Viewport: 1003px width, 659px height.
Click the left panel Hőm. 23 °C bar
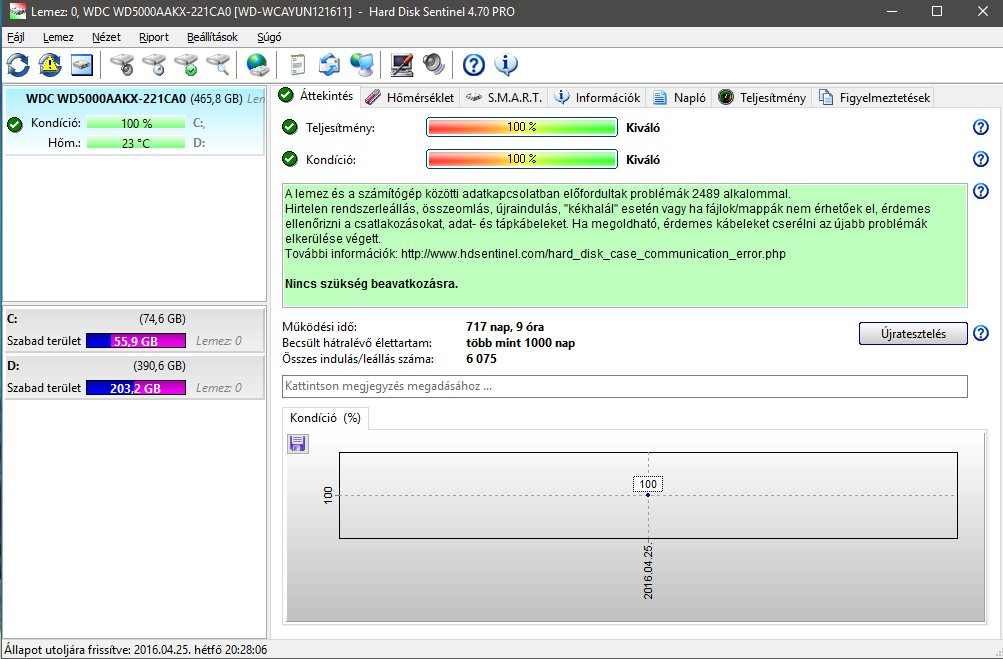point(136,143)
